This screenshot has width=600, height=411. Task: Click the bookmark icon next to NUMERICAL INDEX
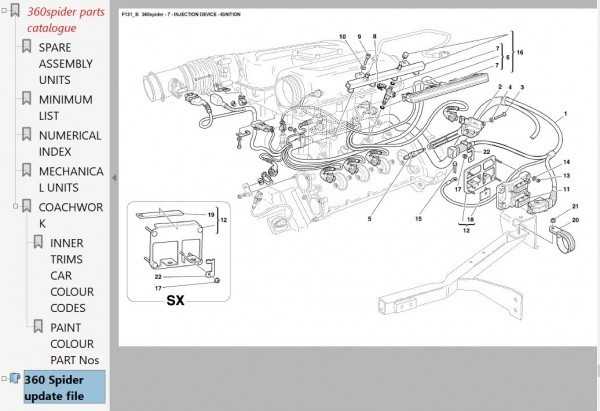pos(26,134)
